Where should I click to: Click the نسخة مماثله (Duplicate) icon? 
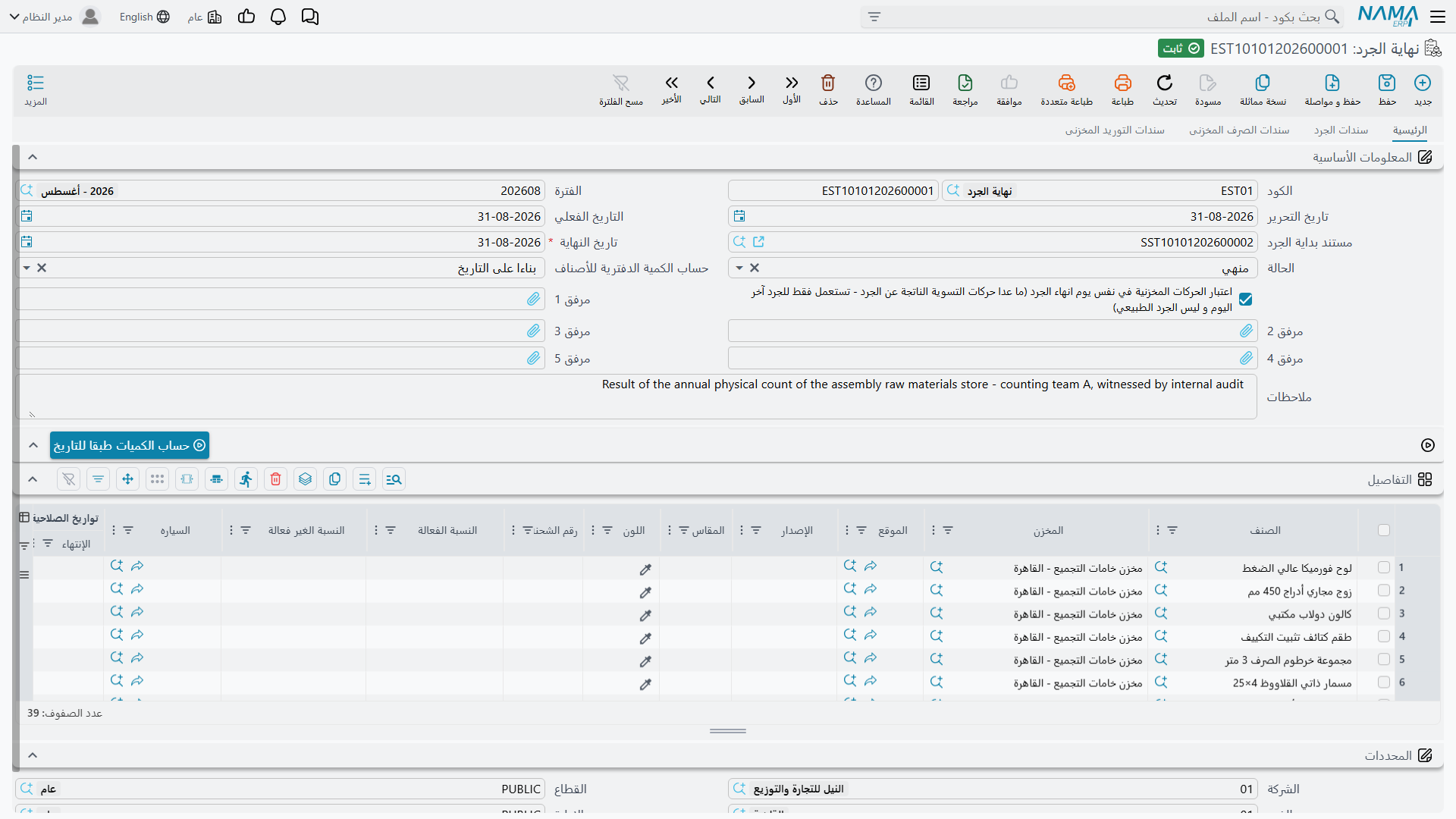coord(1263,83)
